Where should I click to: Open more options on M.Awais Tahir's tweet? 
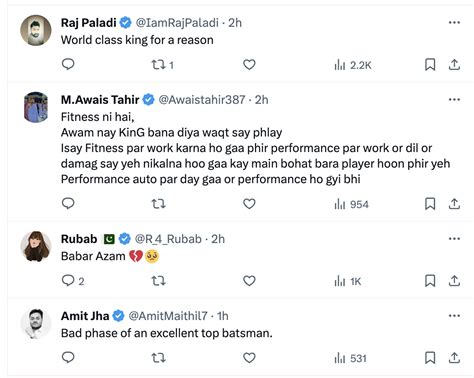(454, 100)
